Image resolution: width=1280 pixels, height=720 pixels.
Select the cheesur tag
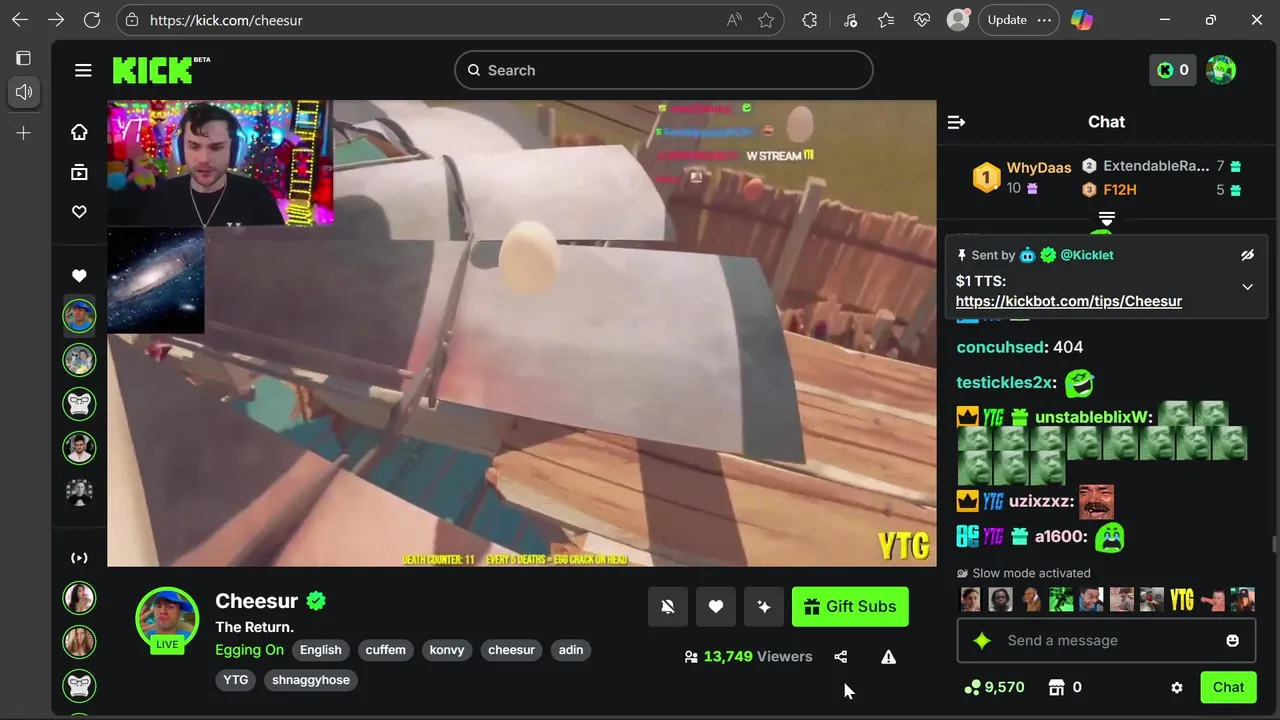point(511,650)
